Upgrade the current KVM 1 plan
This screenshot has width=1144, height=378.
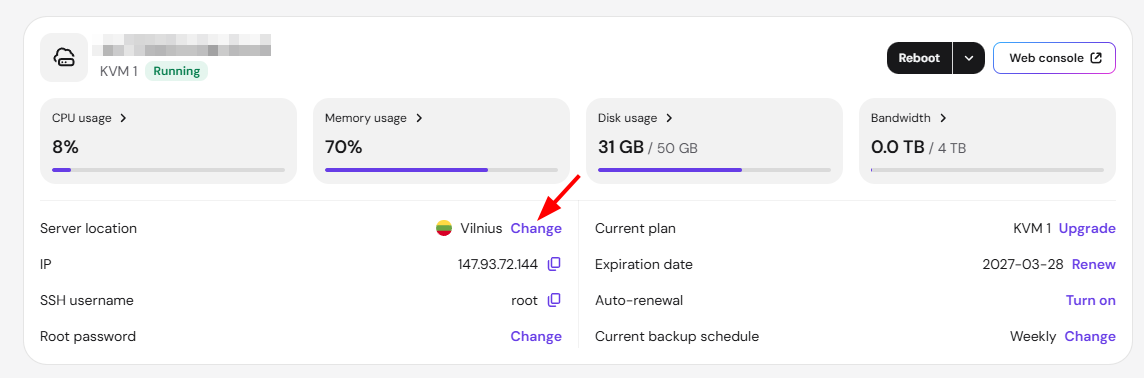[1087, 228]
